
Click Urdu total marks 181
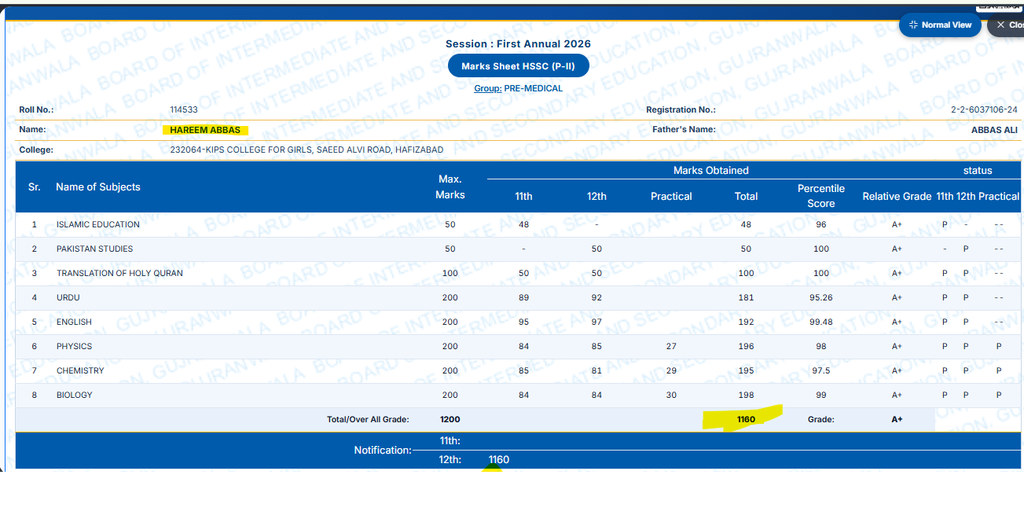[x=746, y=298]
